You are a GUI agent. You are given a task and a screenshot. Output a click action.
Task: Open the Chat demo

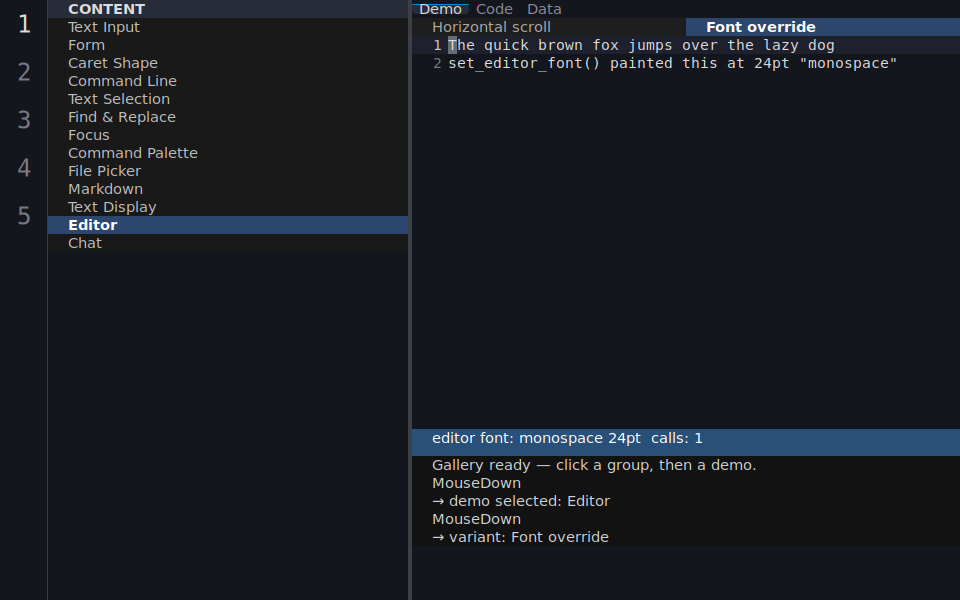[x=228, y=243]
